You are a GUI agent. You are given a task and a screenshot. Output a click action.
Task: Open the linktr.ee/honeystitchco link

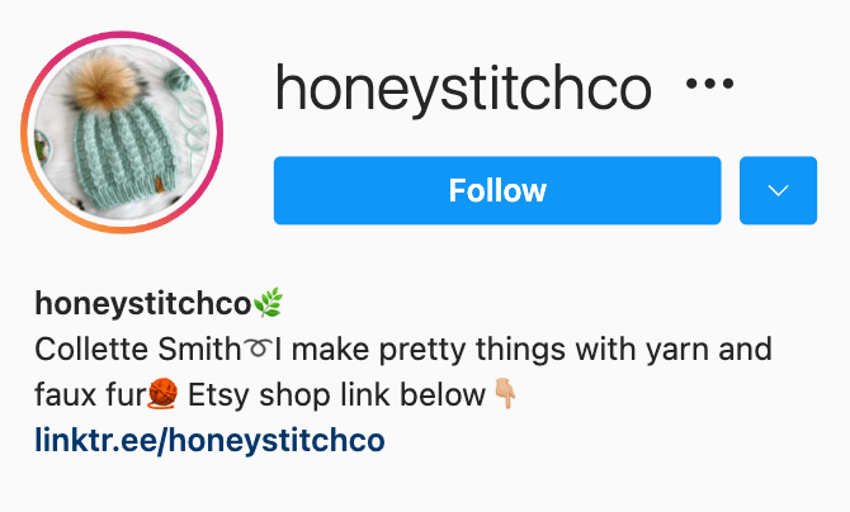tap(210, 440)
